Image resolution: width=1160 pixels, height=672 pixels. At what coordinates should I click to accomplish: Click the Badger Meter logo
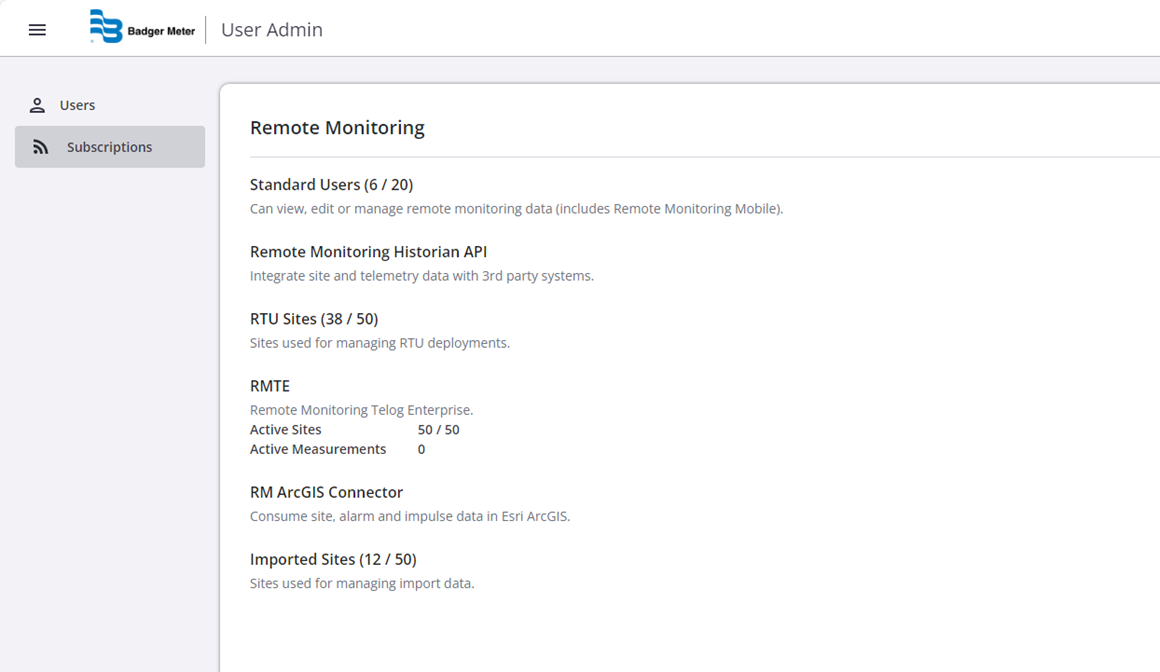click(x=142, y=29)
